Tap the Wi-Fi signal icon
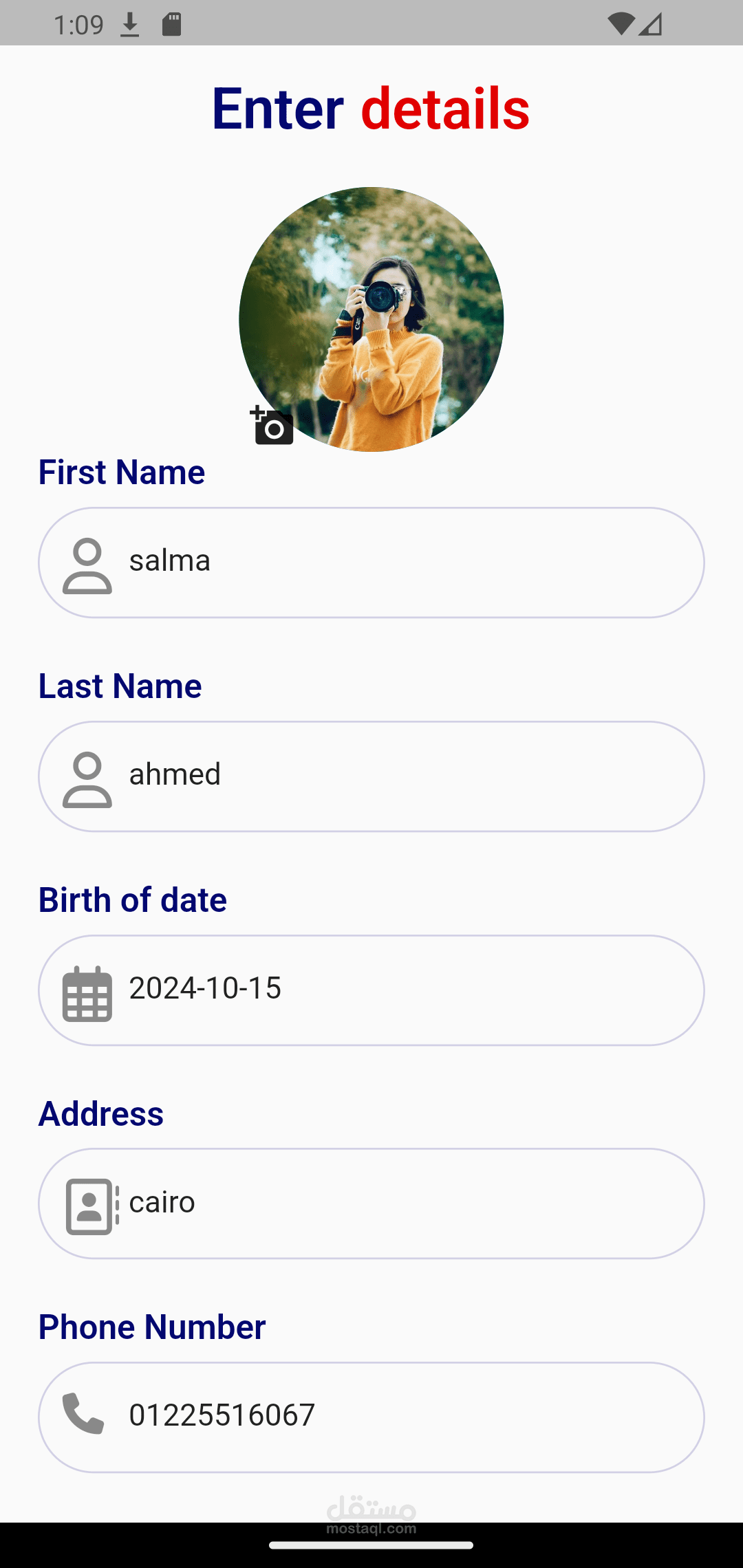743x1568 pixels. click(621, 24)
